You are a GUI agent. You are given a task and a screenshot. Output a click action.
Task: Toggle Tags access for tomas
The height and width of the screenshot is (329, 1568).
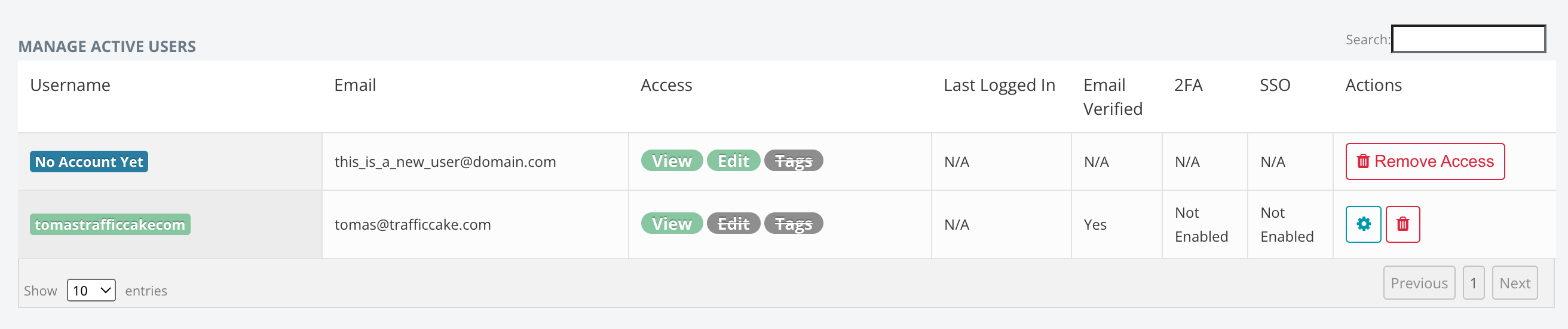click(793, 224)
